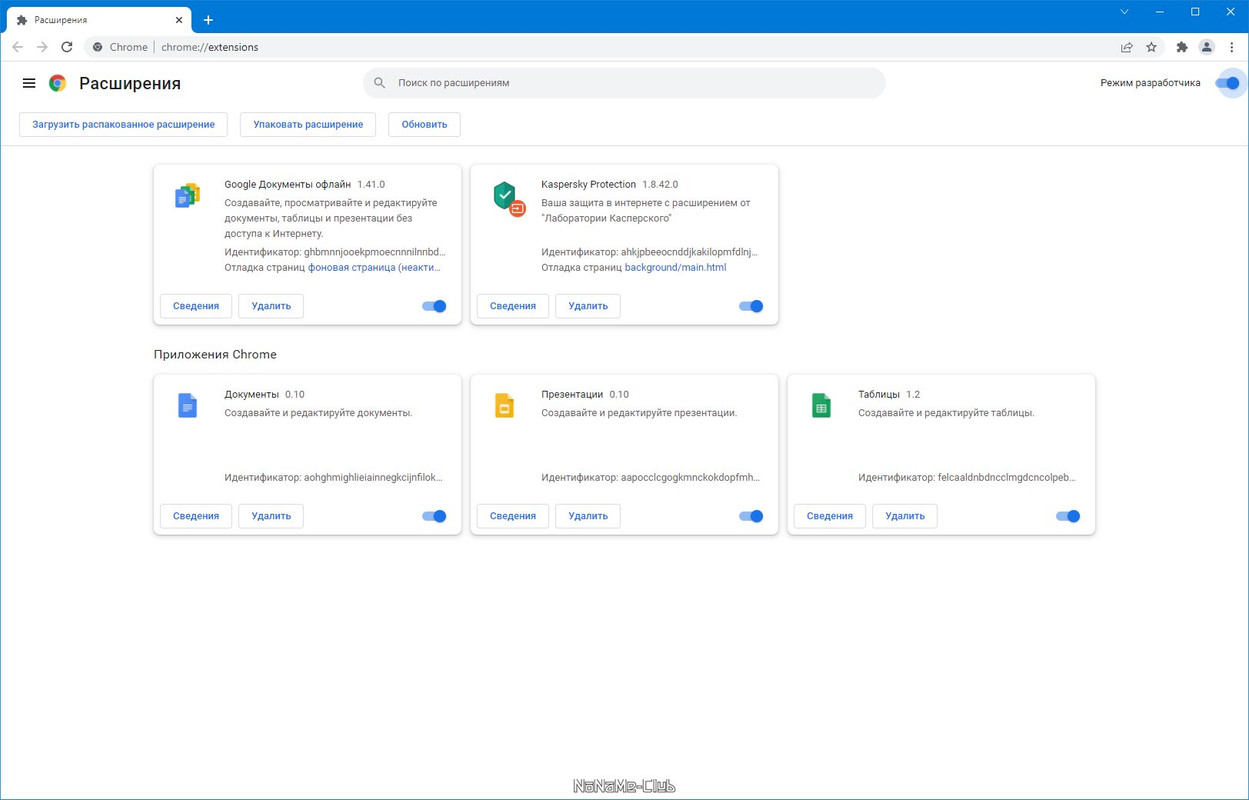Click the share page icon in address bar
Viewport: 1249px width, 800px height.
coord(1127,47)
